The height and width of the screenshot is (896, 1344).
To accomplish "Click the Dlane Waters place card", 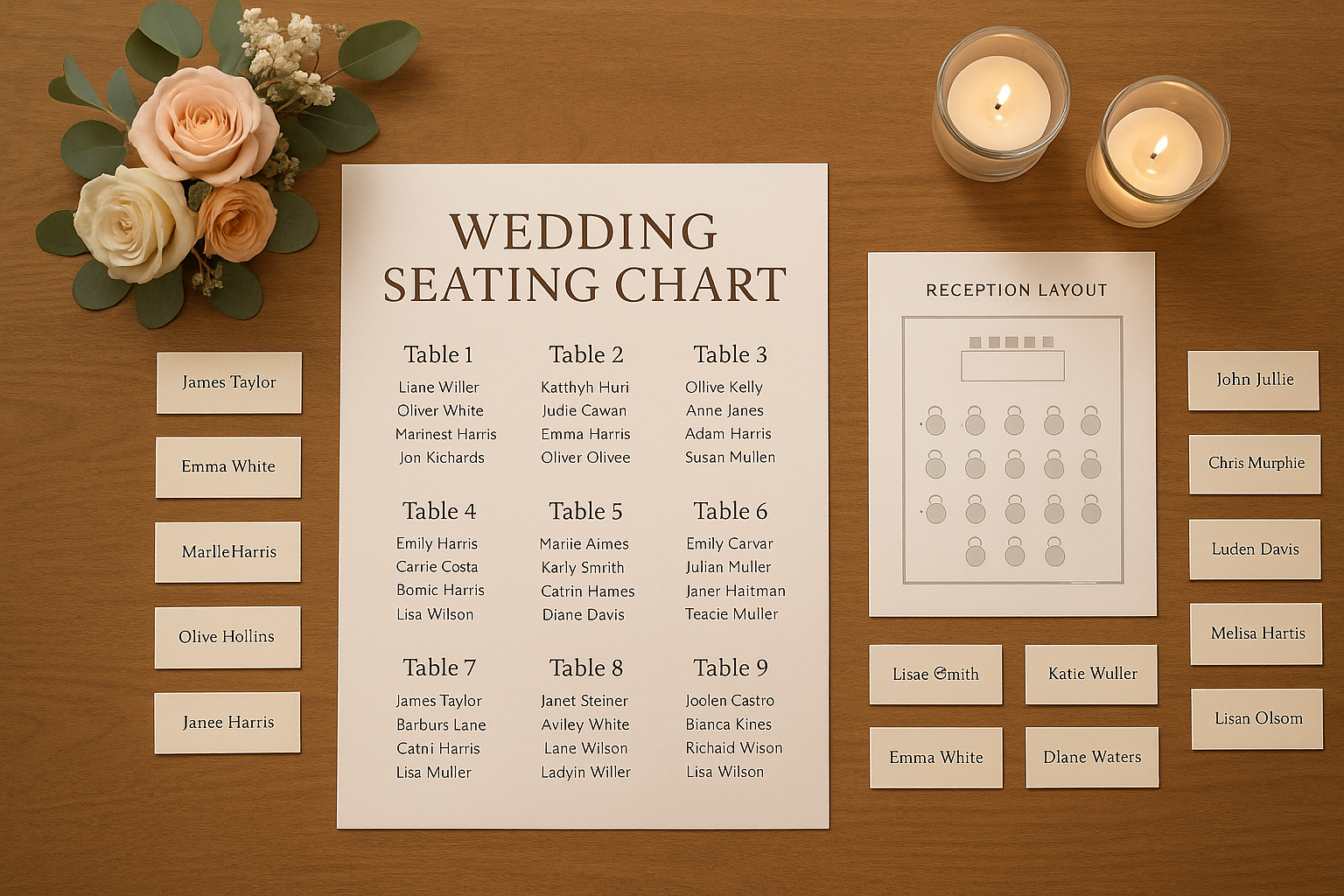I will [1091, 756].
